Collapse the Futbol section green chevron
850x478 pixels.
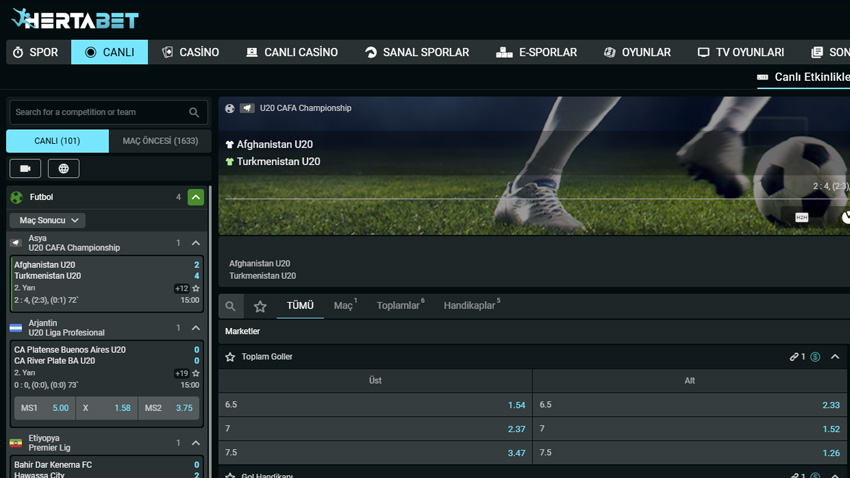pyautogui.click(x=196, y=197)
